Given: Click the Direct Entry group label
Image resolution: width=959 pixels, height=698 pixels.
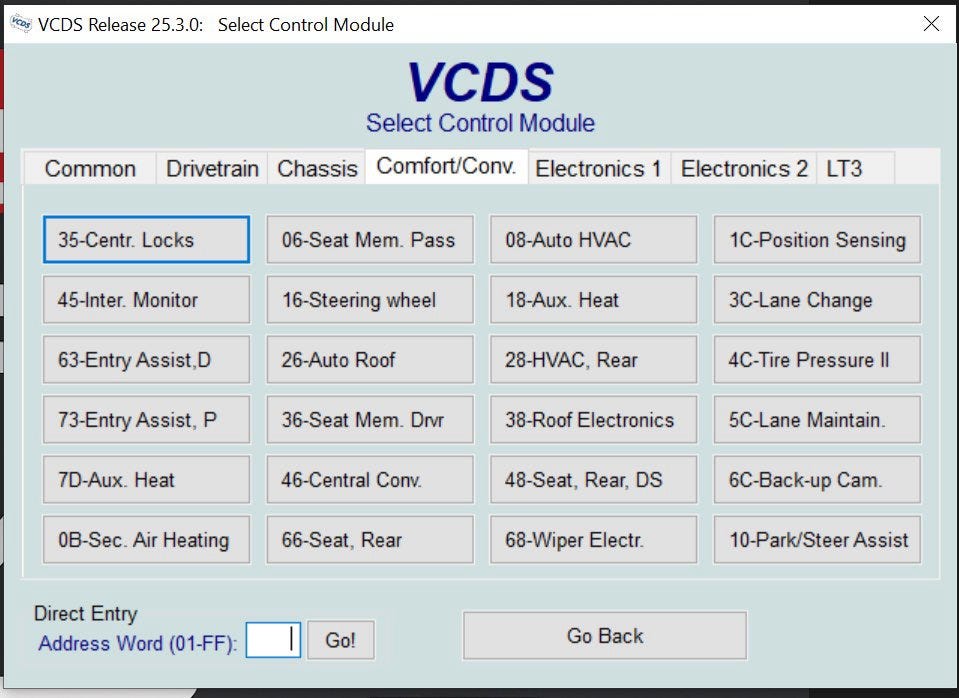Looking at the screenshot, I should pyautogui.click(x=86, y=614).
